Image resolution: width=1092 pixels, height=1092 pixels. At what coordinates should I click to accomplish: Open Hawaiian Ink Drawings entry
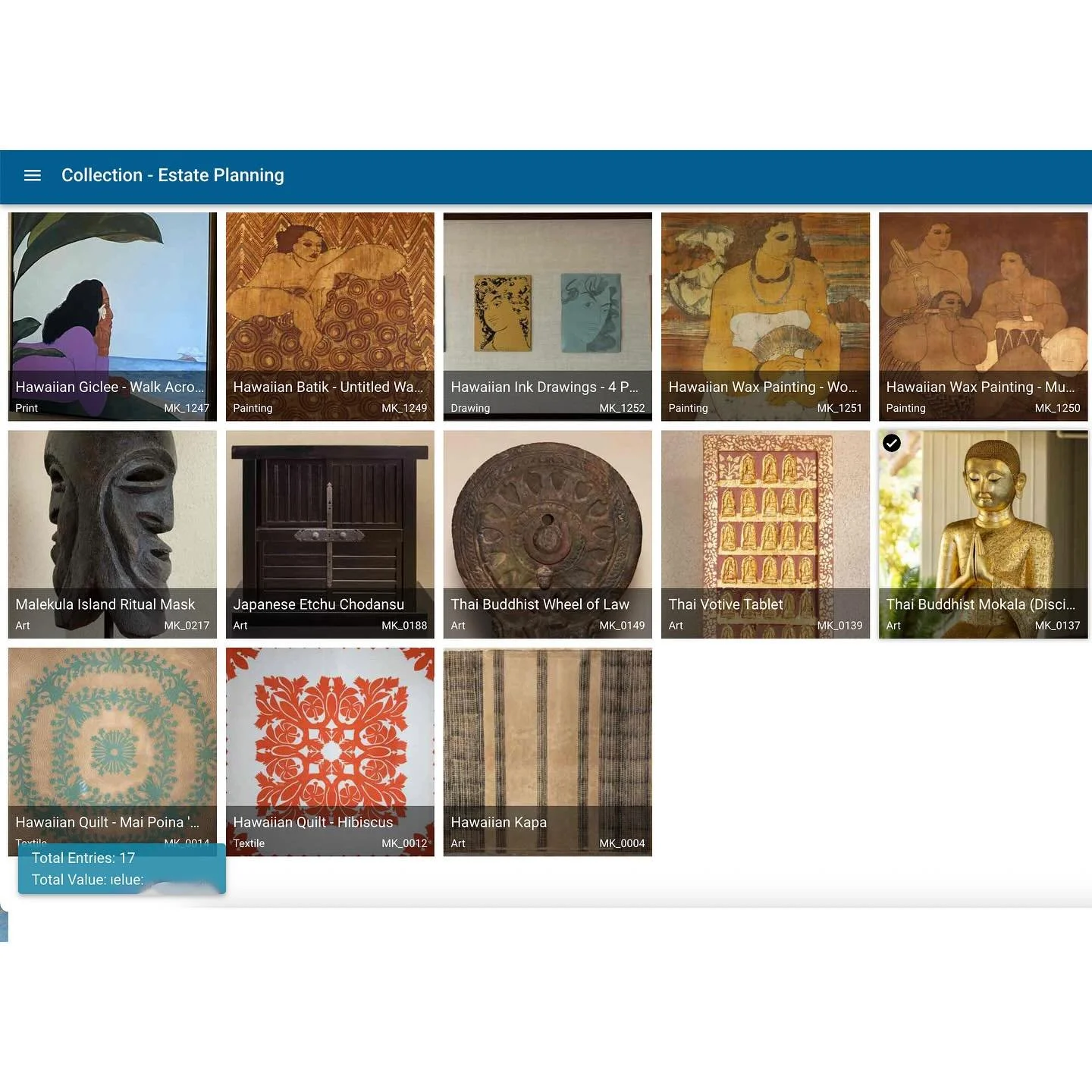click(x=548, y=317)
